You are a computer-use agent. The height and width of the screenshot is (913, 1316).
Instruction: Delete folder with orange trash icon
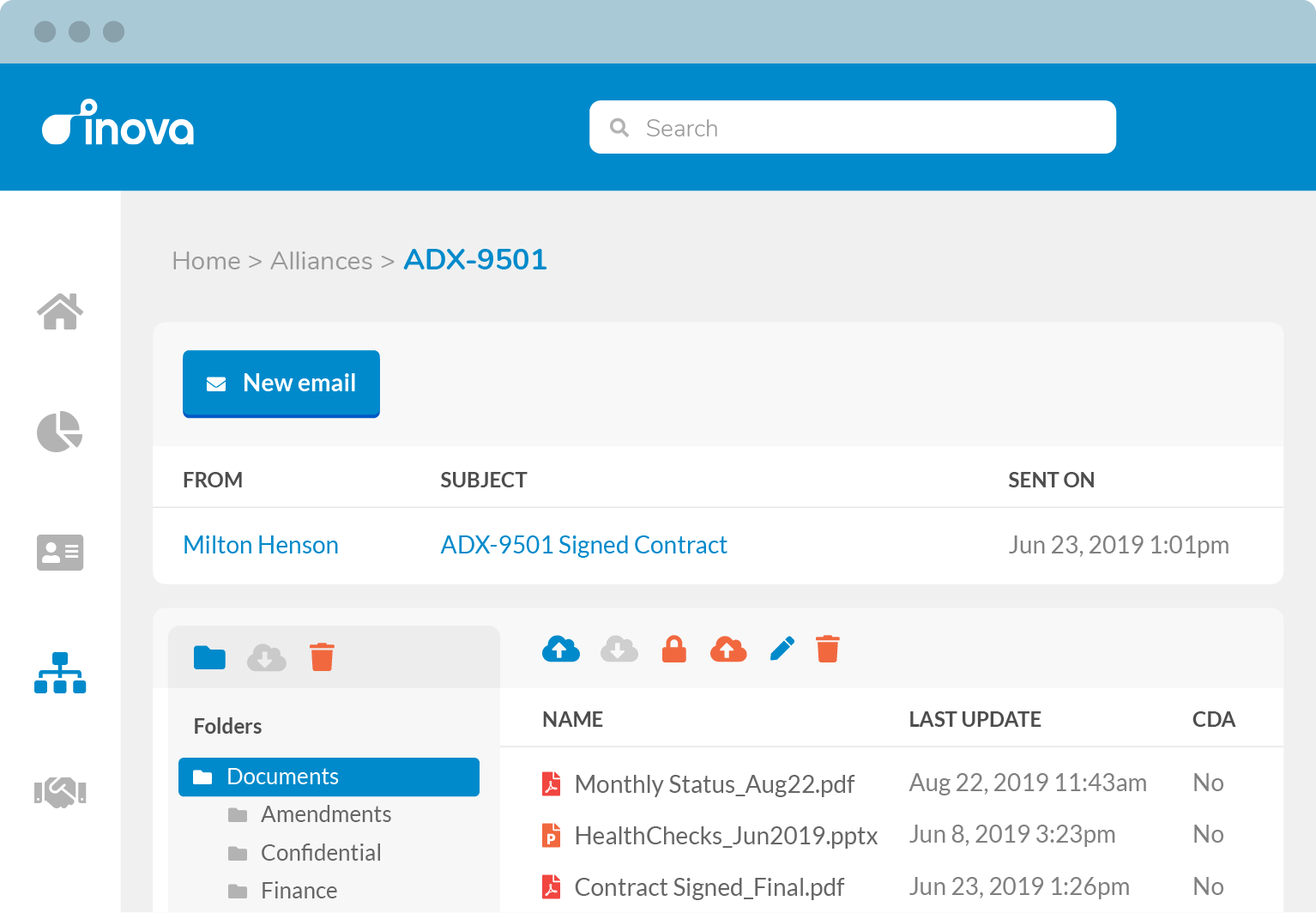(322, 656)
